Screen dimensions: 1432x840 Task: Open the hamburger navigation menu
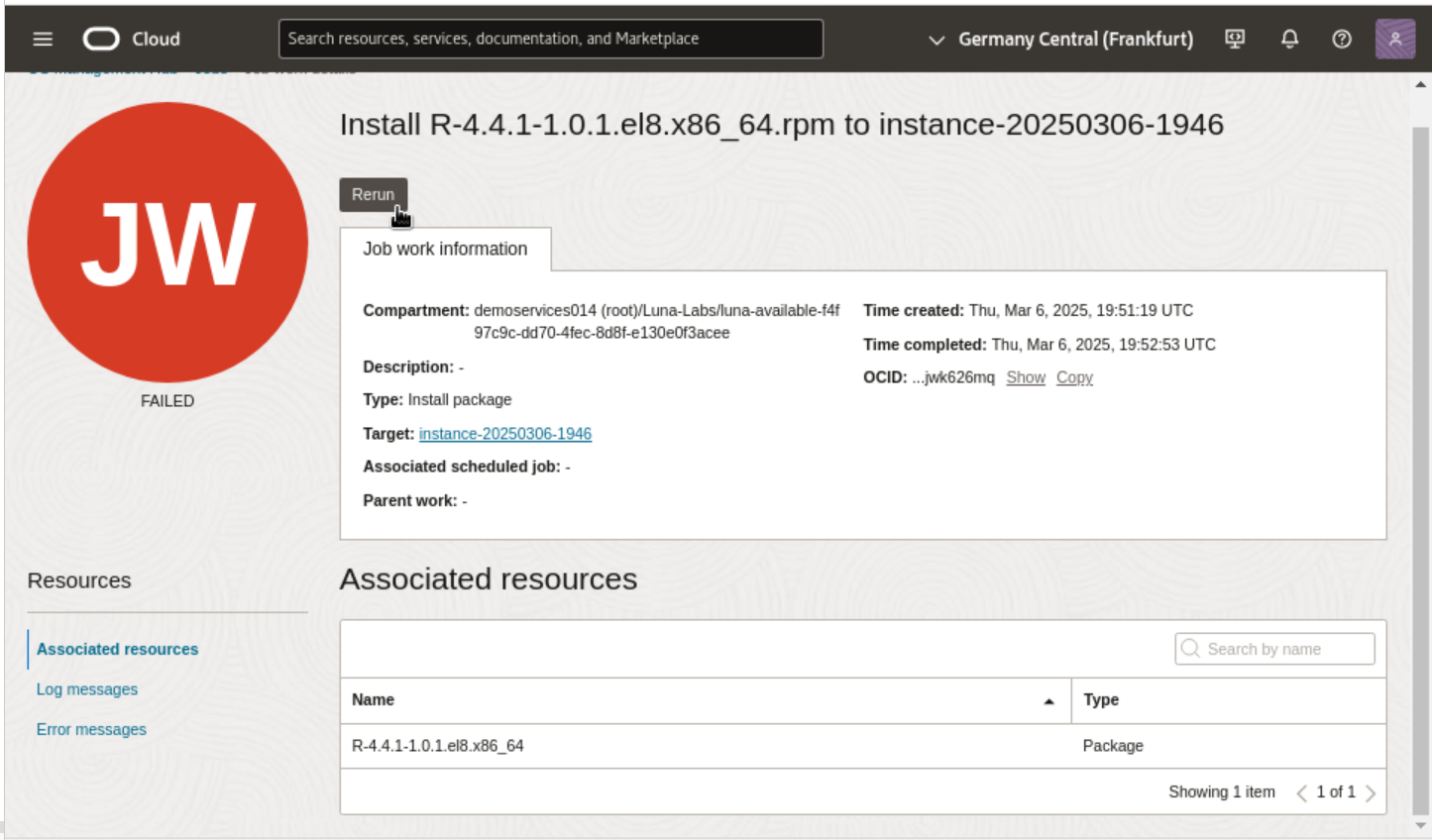click(43, 39)
